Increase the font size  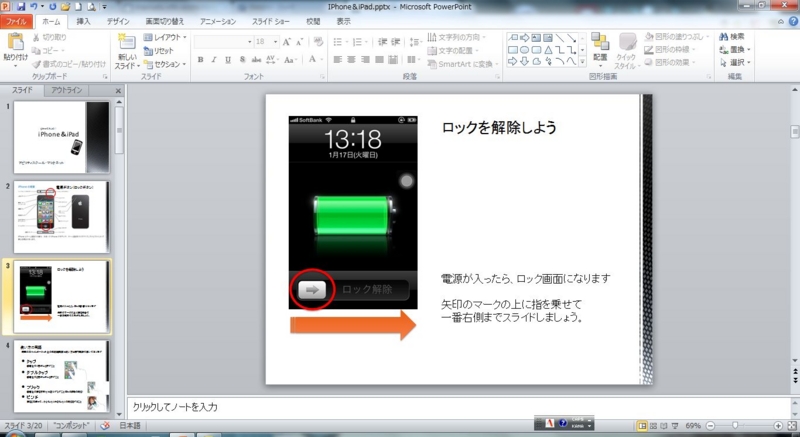tap(286, 42)
